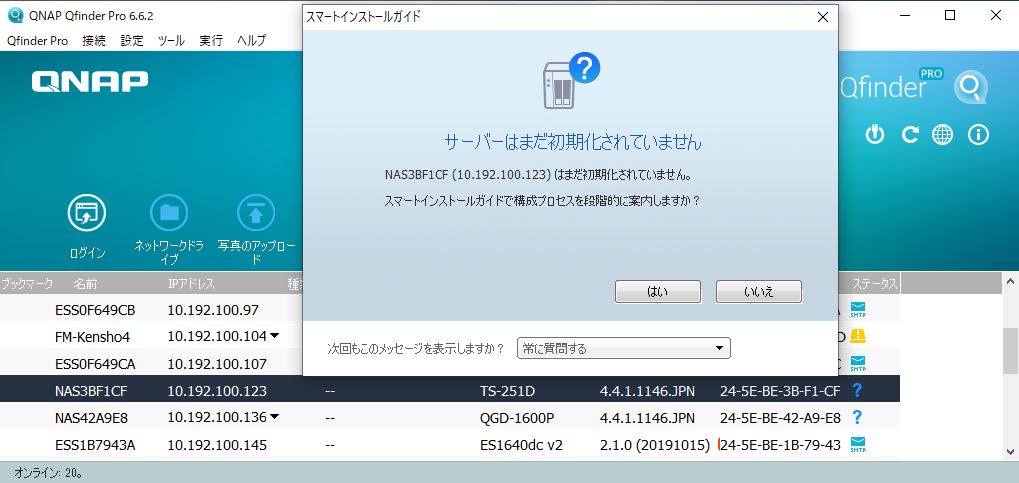Click the はい button in the dialog
Image resolution: width=1019 pixels, height=483 pixels.
click(x=657, y=291)
